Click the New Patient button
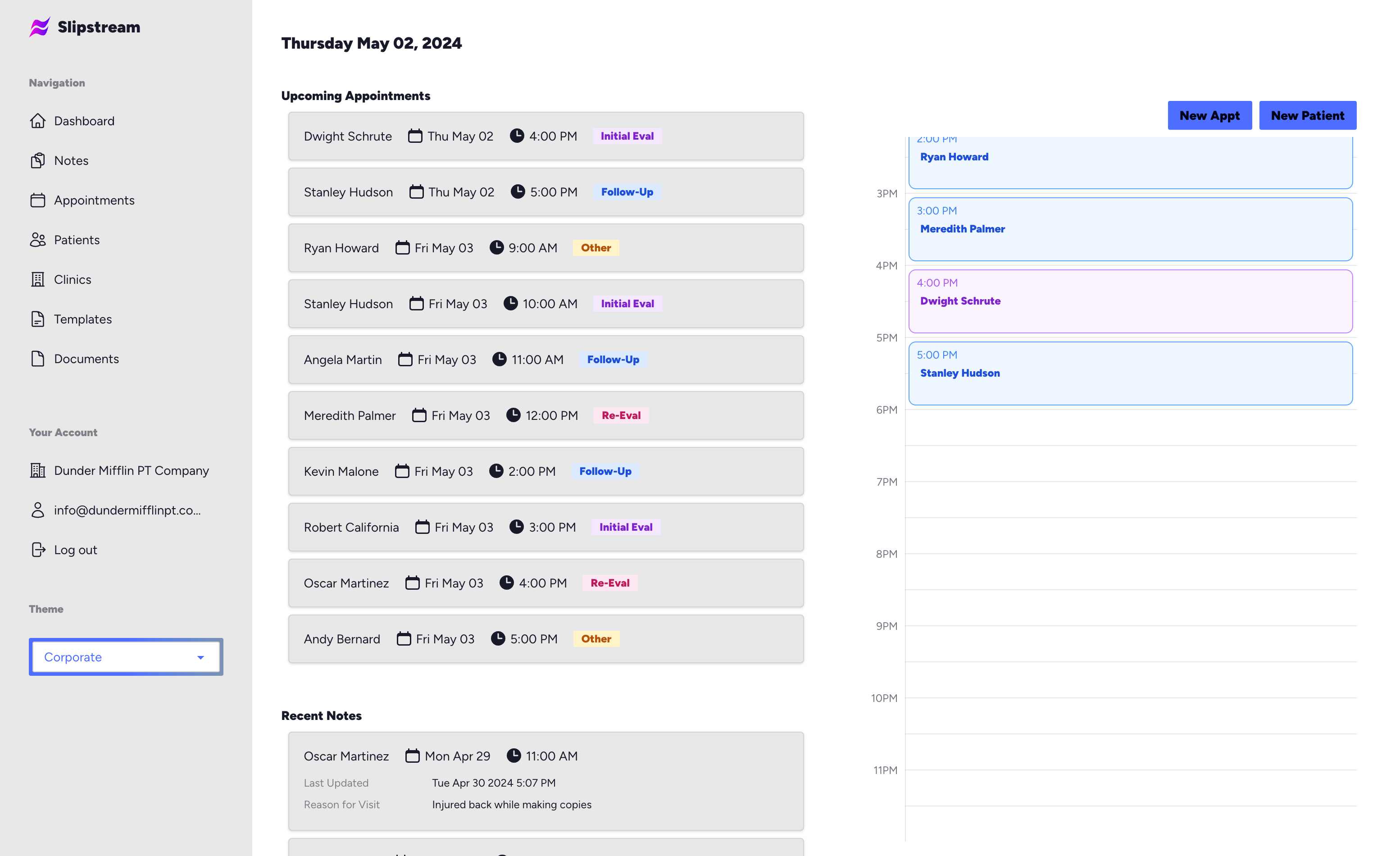 pos(1307,115)
